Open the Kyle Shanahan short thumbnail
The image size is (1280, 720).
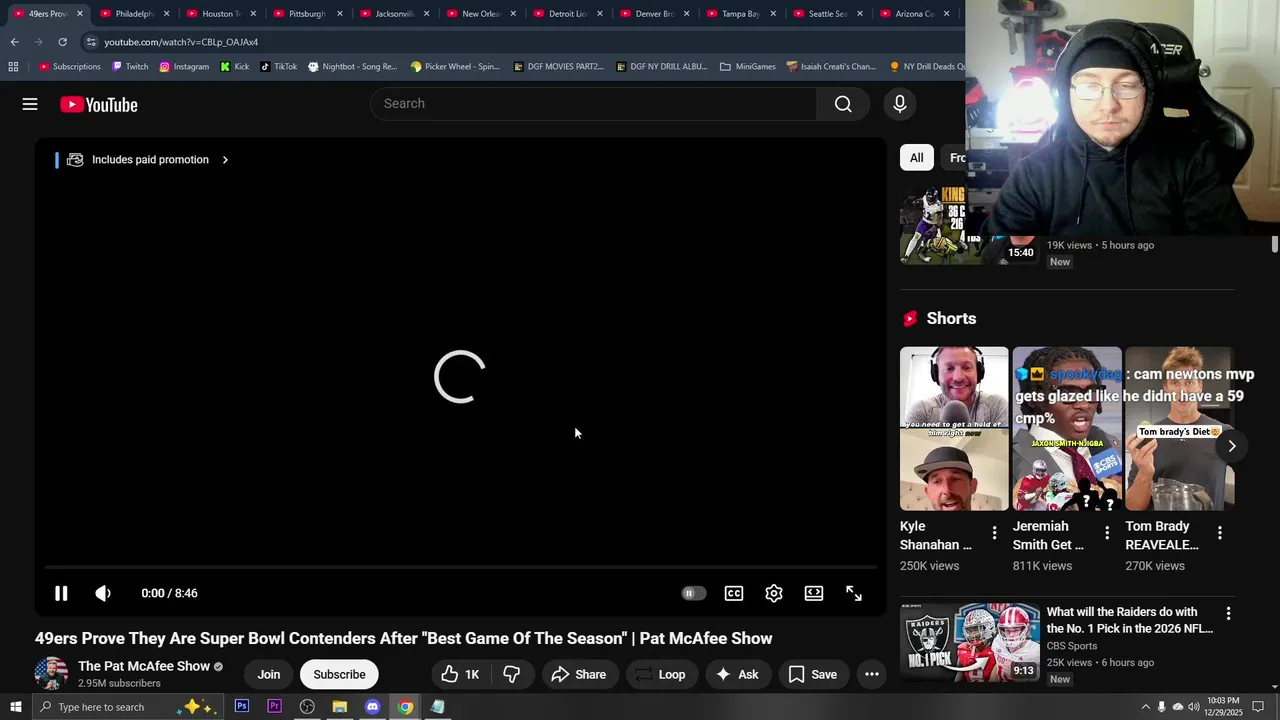[954, 429]
